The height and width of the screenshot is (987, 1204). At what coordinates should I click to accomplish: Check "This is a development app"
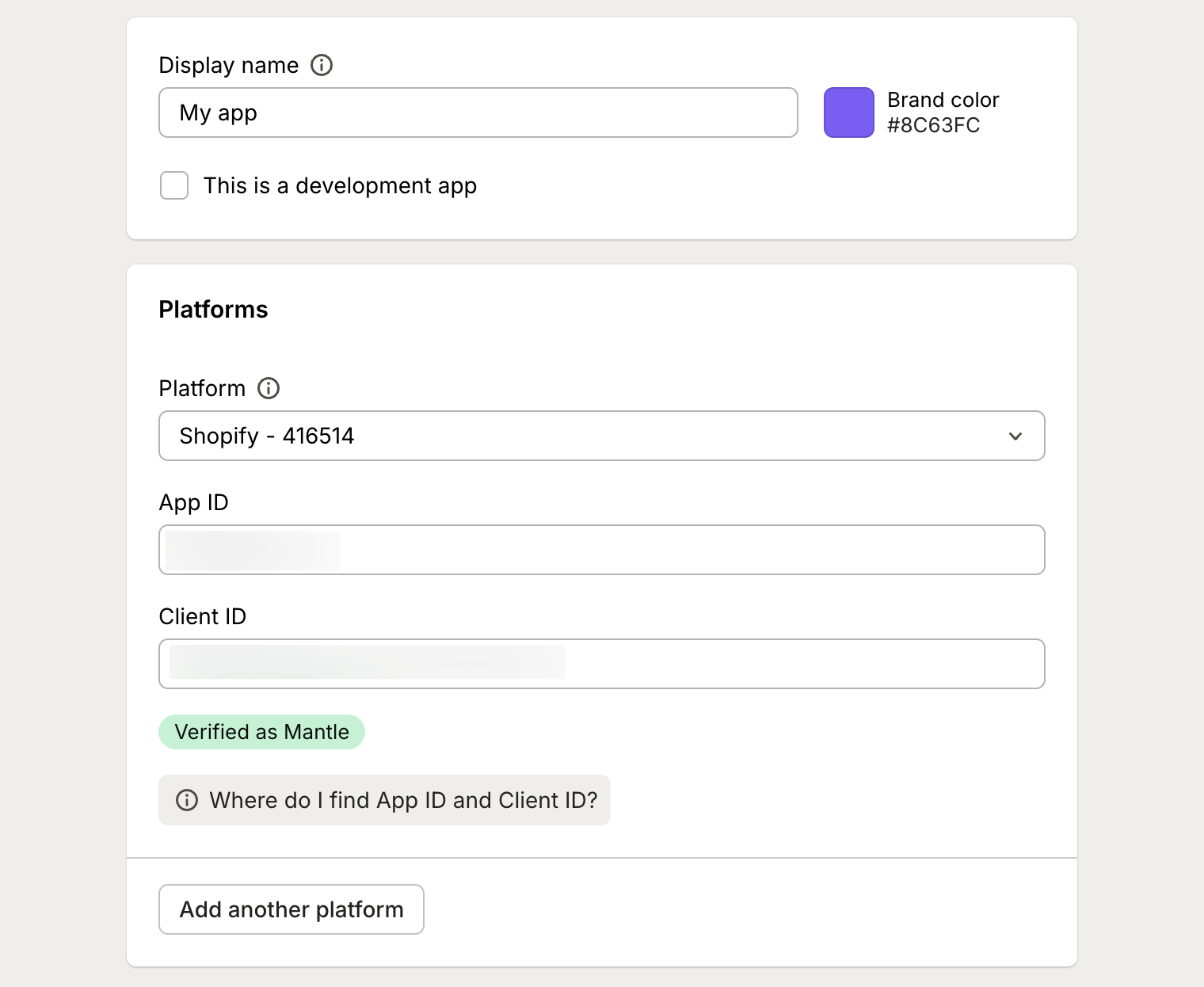click(173, 185)
